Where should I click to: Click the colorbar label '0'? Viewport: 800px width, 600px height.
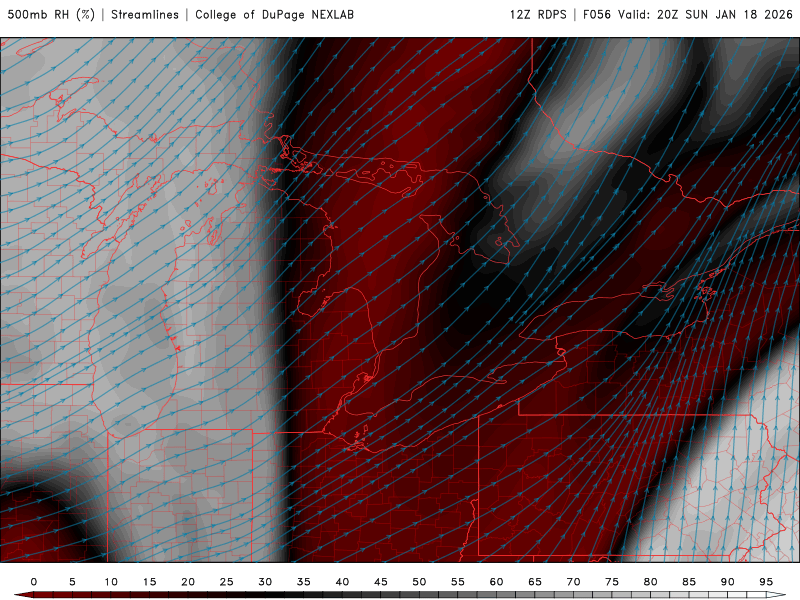click(x=34, y=582)
